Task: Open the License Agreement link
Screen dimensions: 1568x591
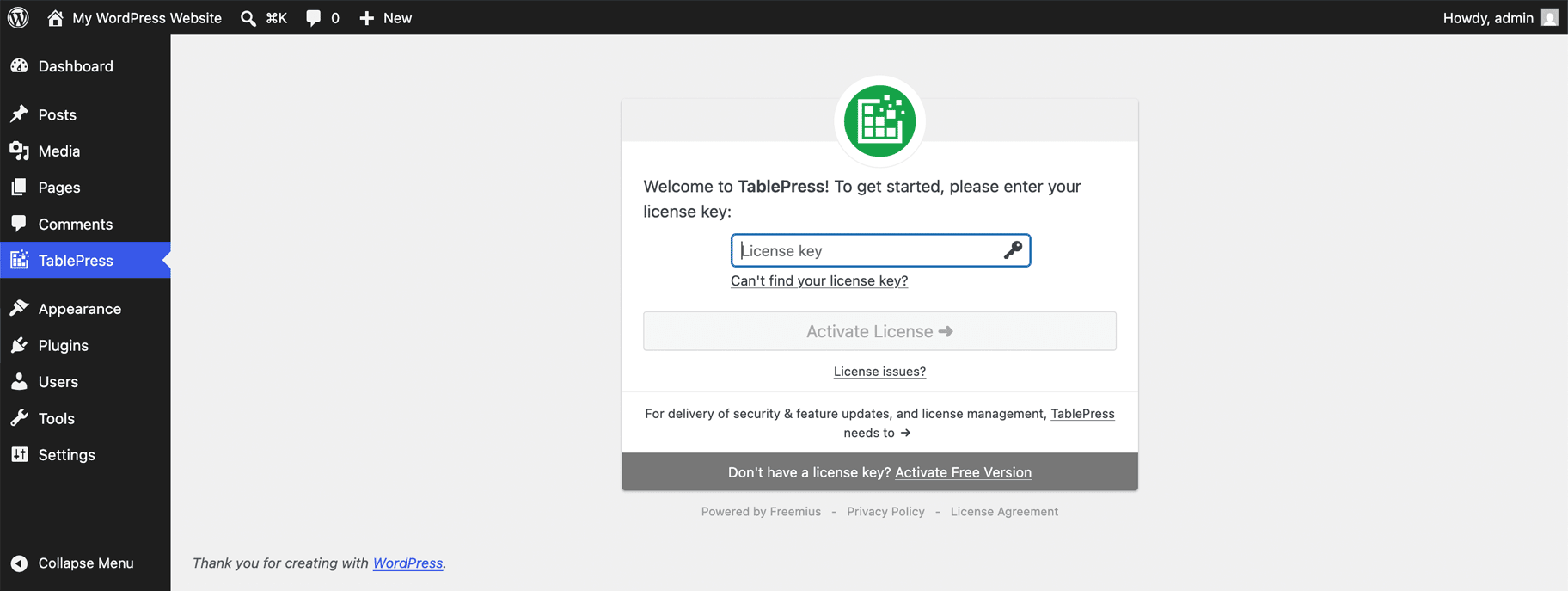Action: (x=1004, y=512)
